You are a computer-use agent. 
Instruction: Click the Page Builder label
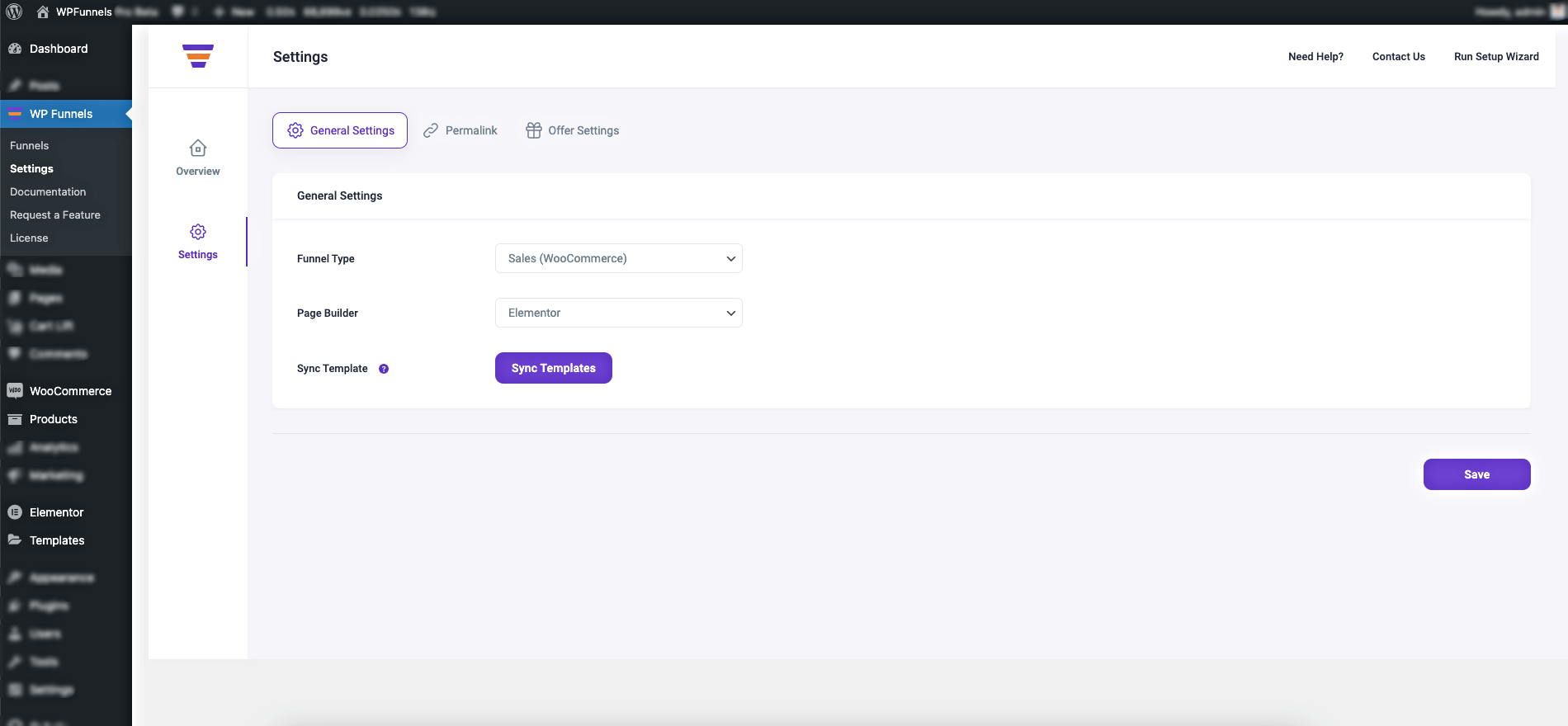click(x=328, y=313)
